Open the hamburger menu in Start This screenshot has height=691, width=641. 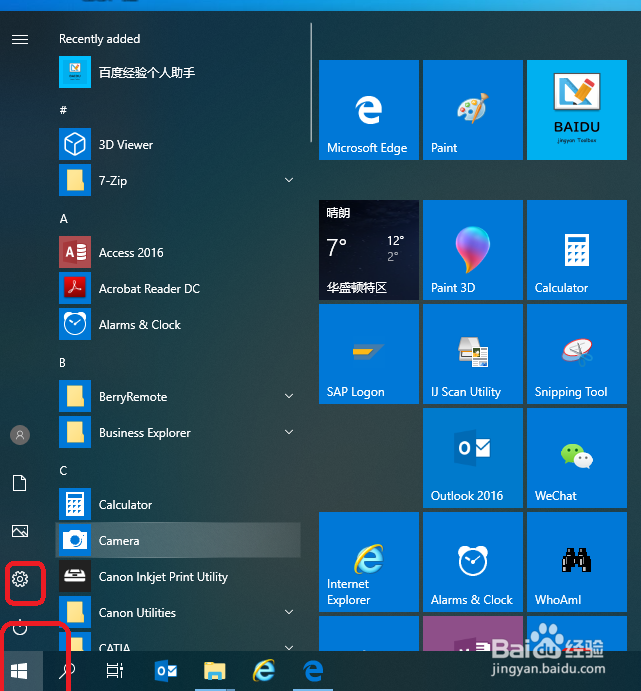click(x=20, y=40)
